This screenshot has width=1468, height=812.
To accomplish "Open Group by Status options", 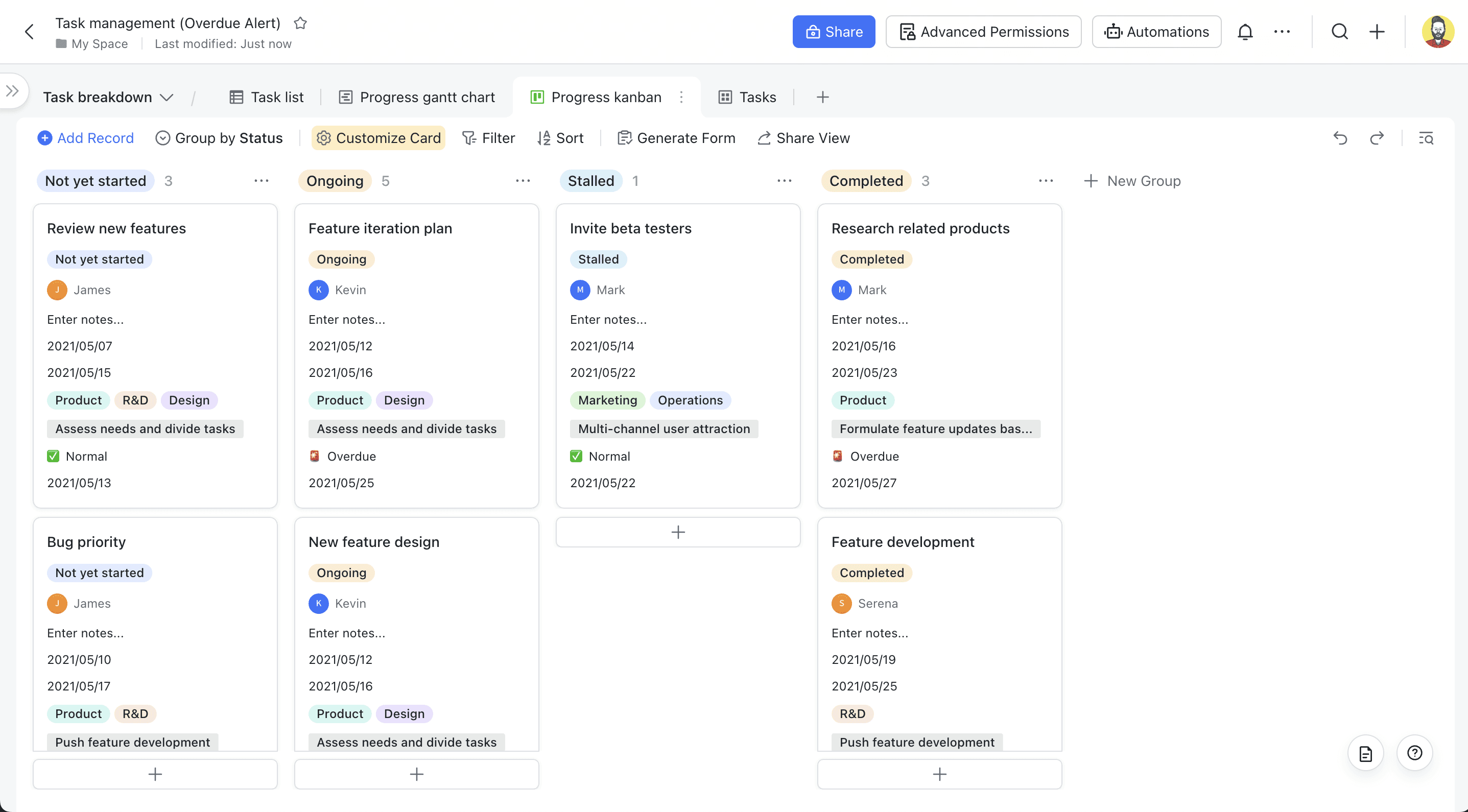I will click(x=219, y=138).
